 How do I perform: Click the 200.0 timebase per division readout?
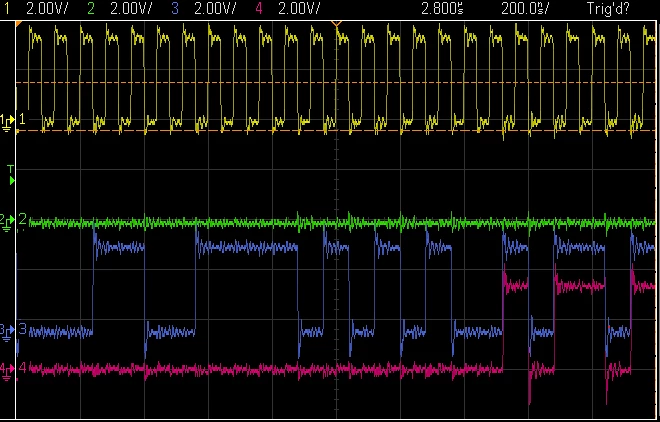click(x=525, y=8)
